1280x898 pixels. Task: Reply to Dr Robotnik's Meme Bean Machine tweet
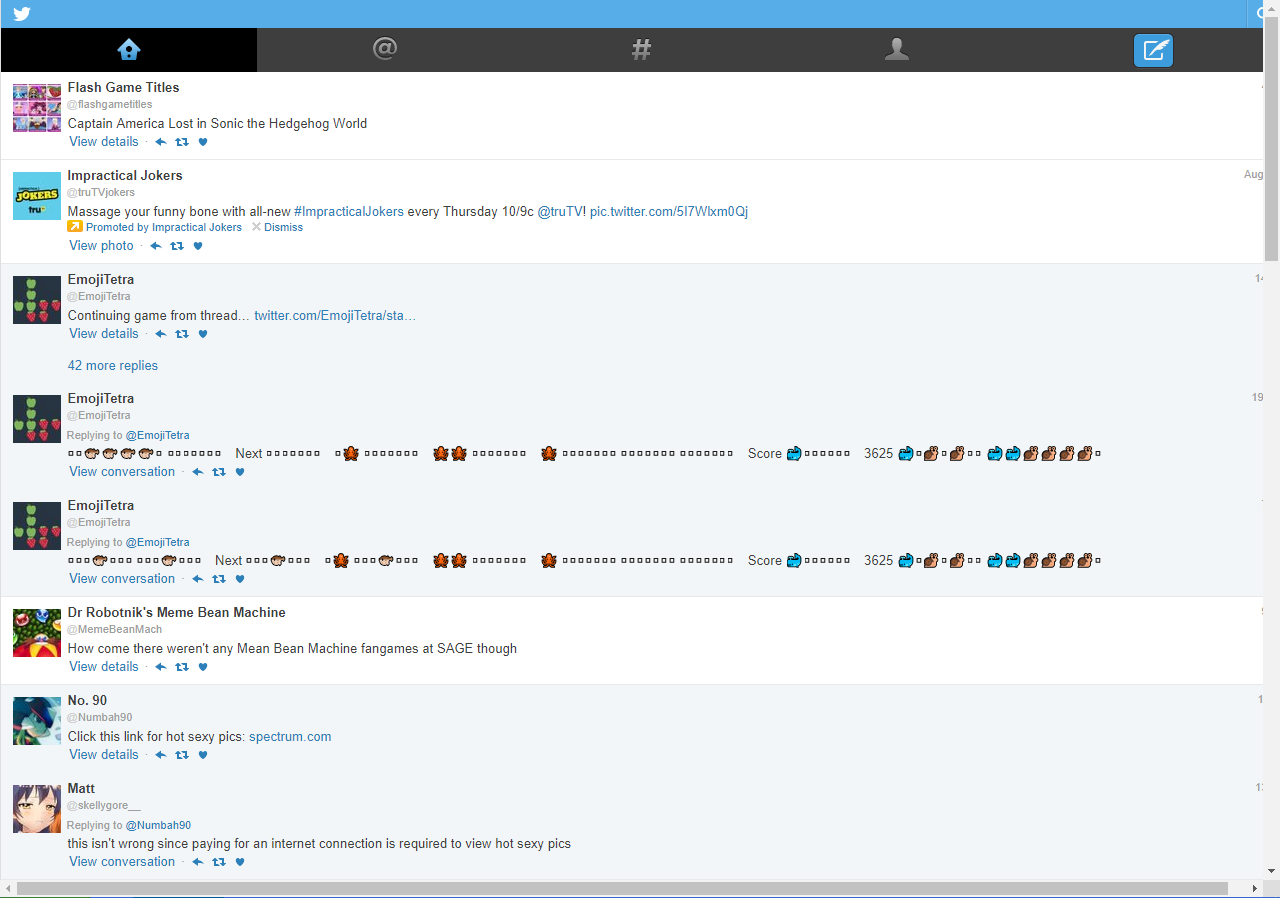click(x=160, y=667)
